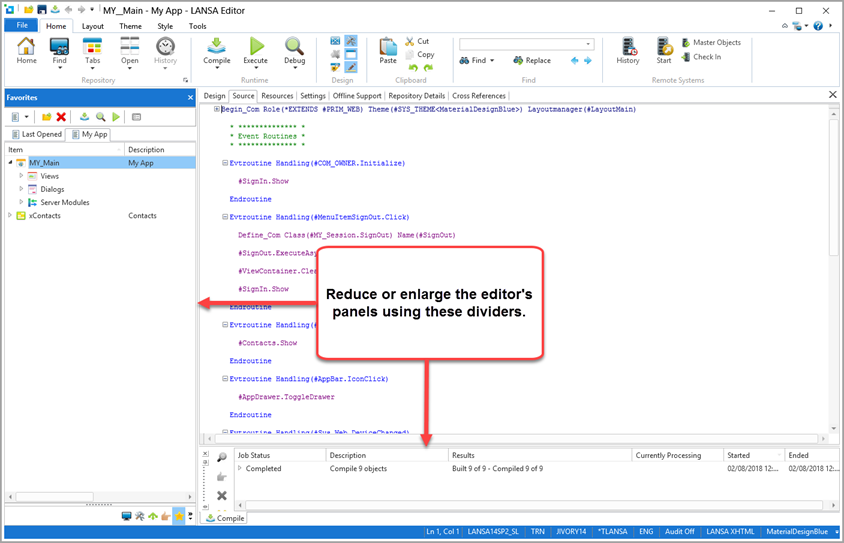Toggle the window frame design icon

tap(351, 54)
